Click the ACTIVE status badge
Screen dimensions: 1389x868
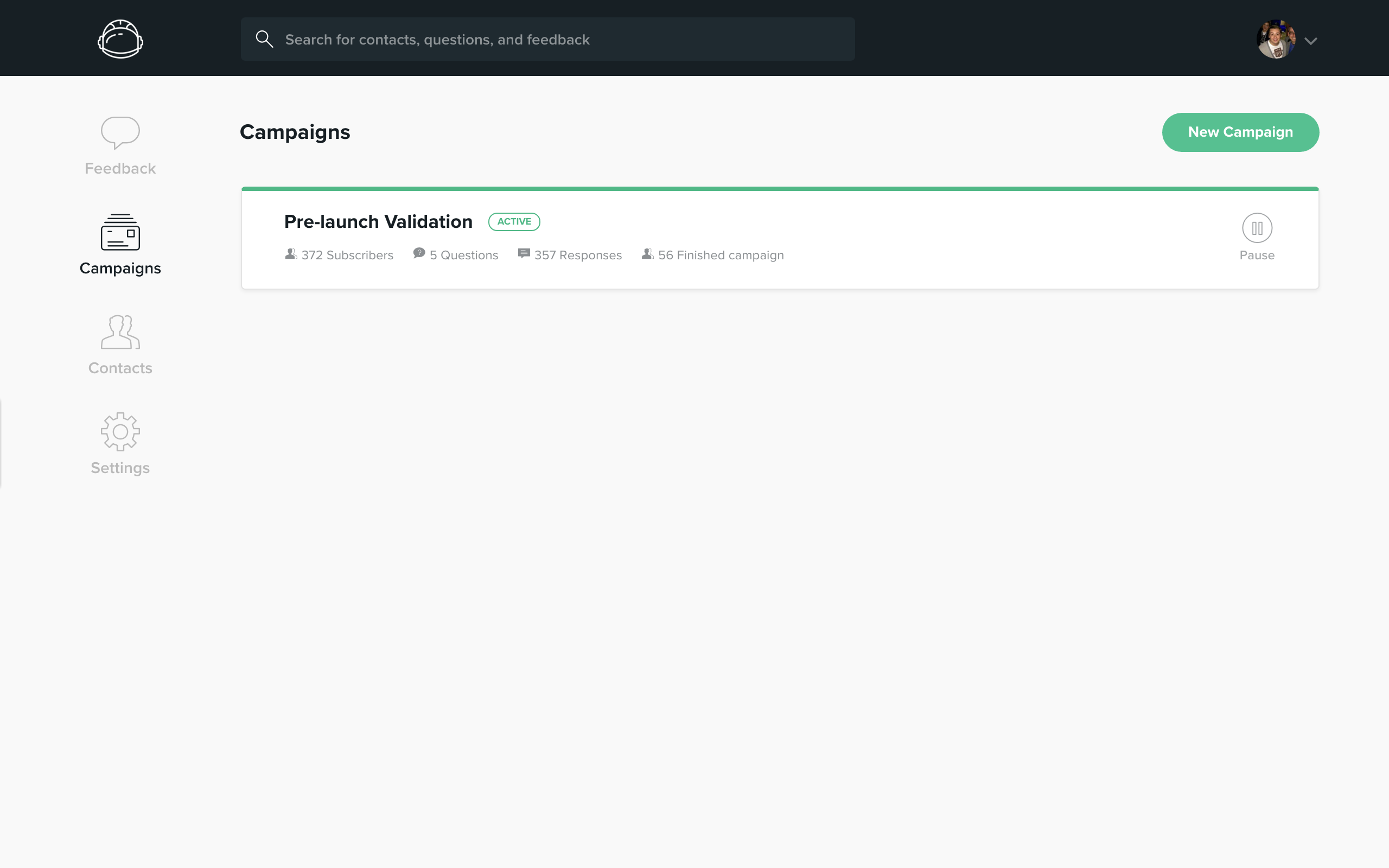point(514,221)
